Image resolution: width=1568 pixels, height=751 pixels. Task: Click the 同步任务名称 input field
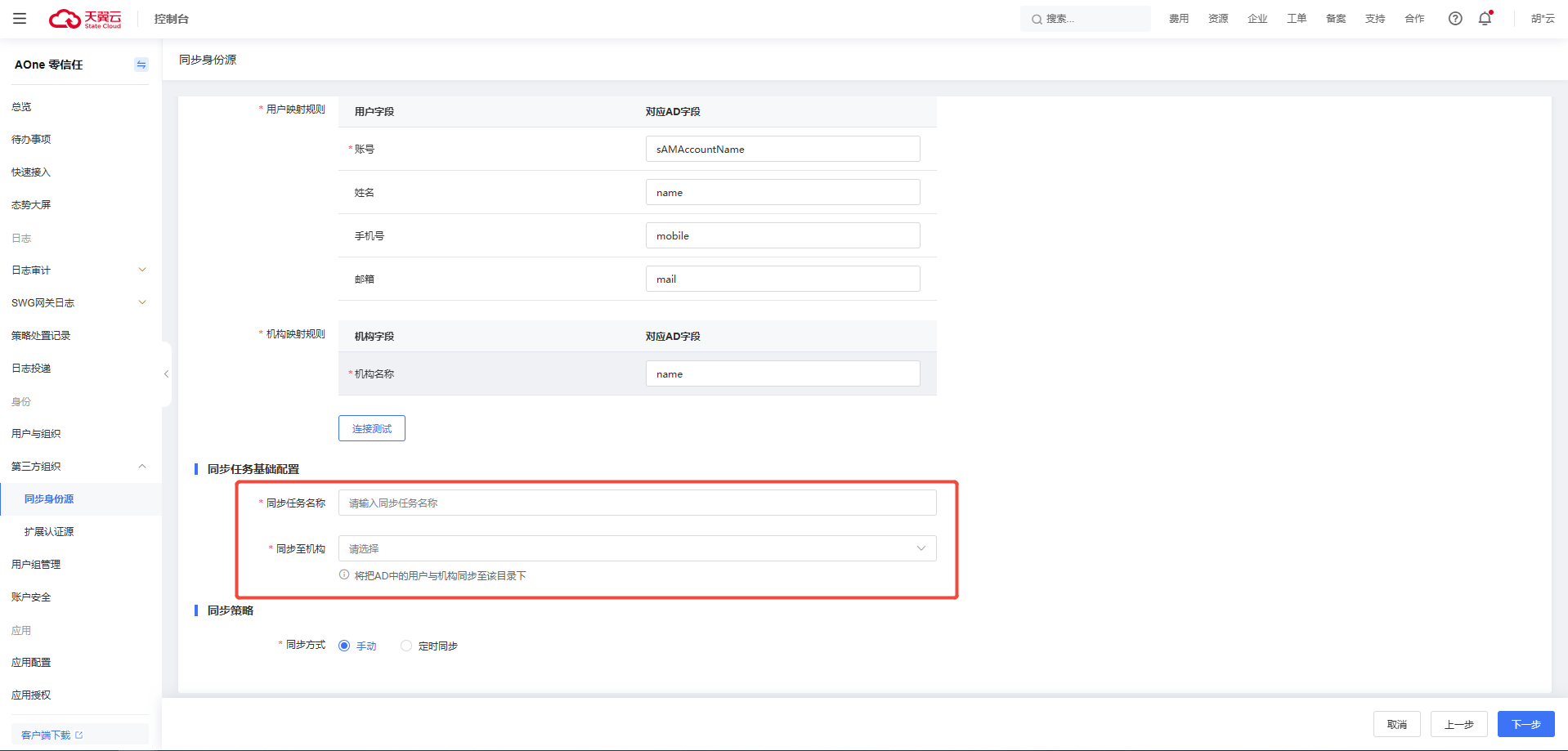coord(637,503)
